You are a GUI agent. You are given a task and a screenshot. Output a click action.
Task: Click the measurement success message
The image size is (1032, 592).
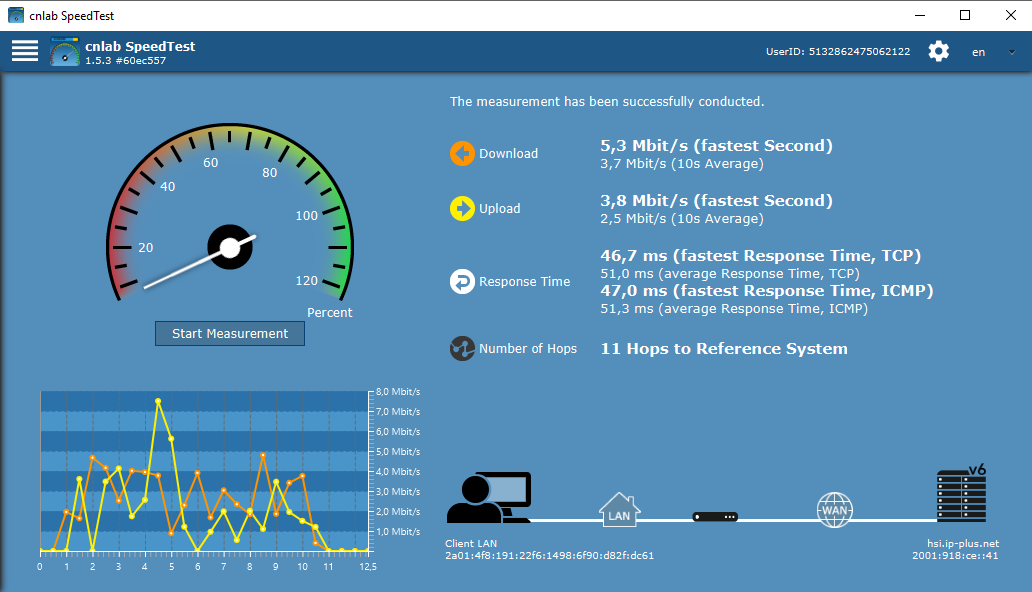pyautogui.click(x=607, y=101)
